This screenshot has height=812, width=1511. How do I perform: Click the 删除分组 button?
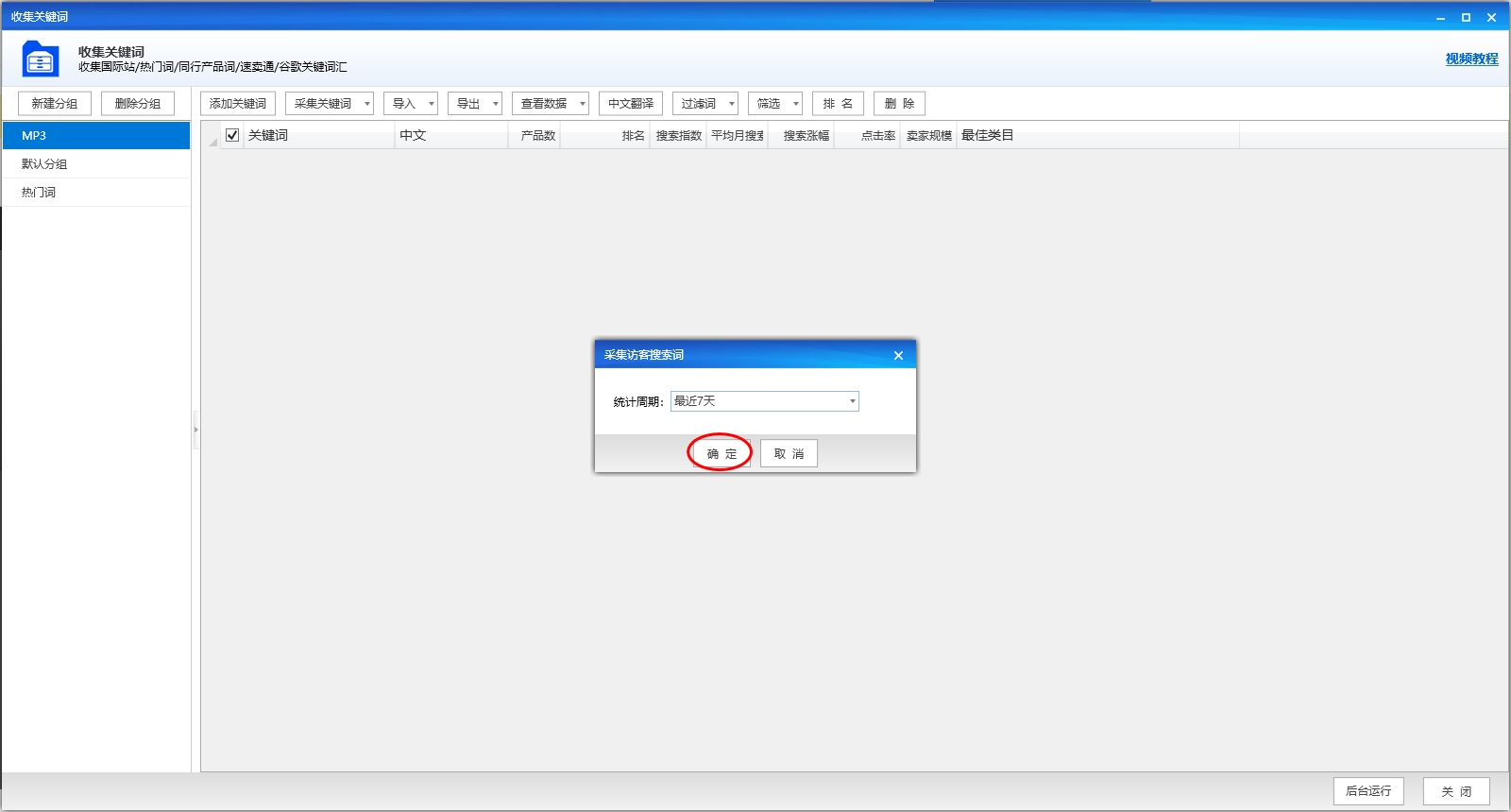(138, 104)
